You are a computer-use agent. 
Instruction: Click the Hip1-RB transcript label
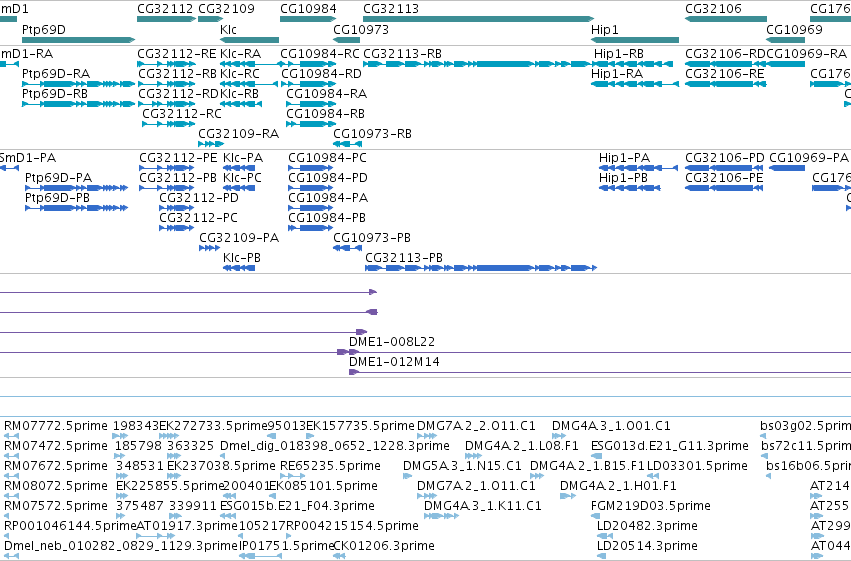619,54
